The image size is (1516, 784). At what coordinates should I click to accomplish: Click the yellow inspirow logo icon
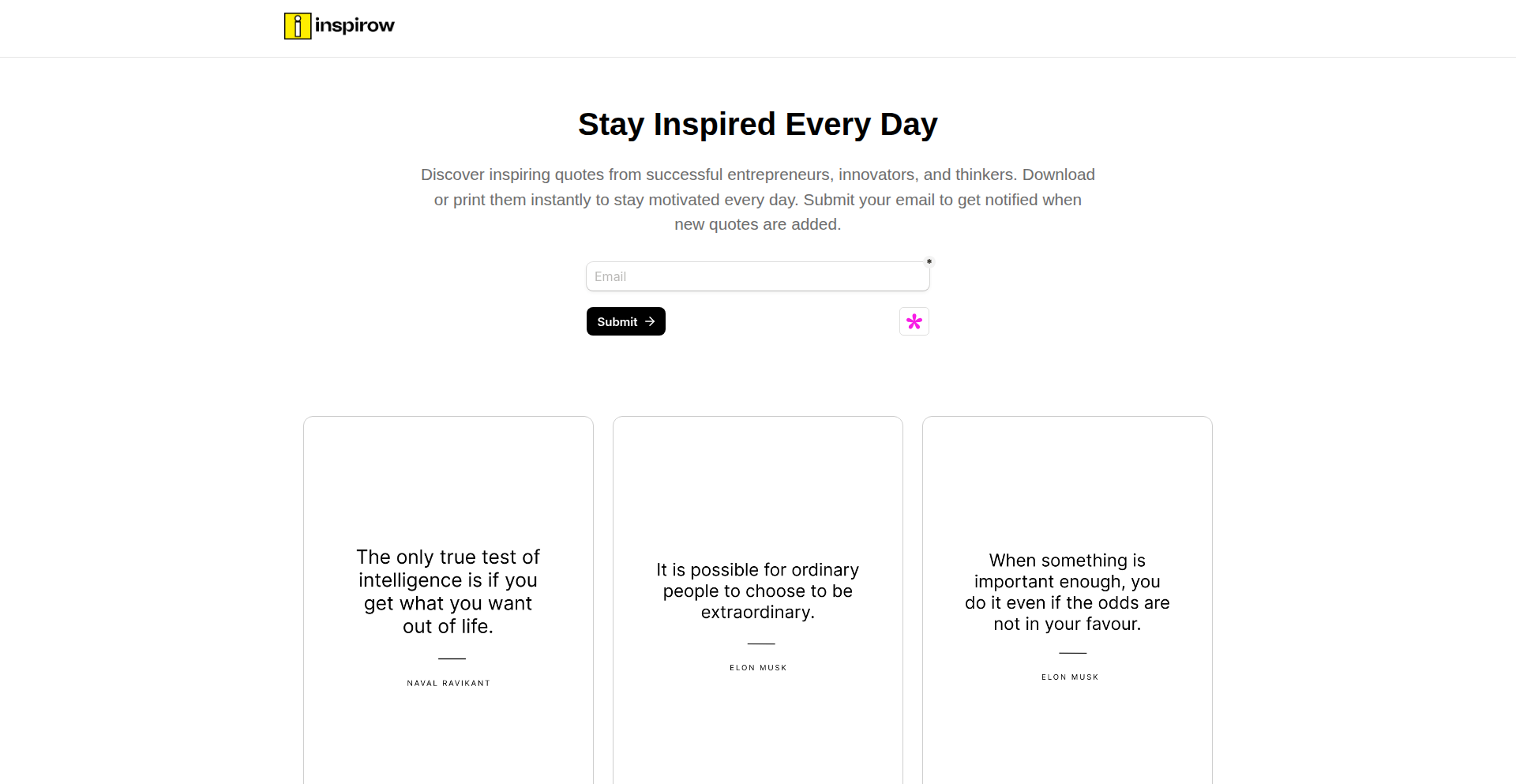coord(298,26)
